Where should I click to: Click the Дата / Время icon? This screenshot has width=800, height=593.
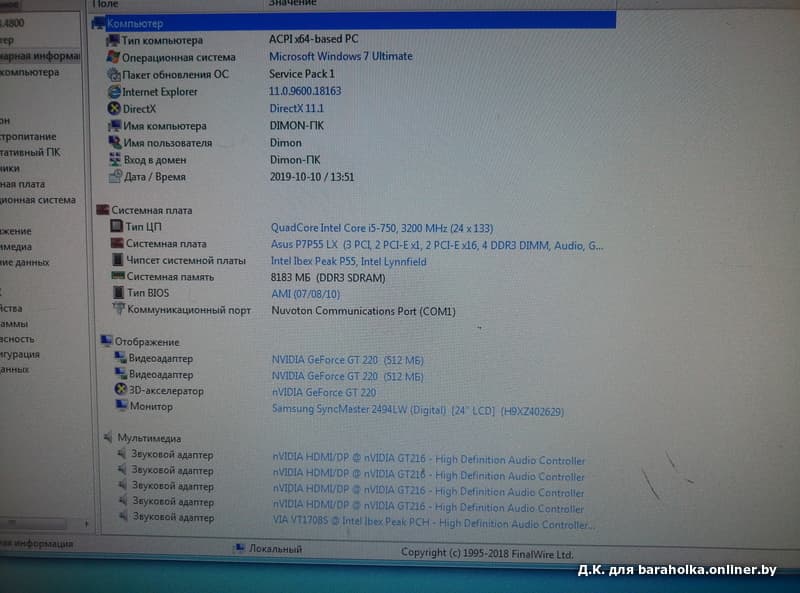point(116,177)
